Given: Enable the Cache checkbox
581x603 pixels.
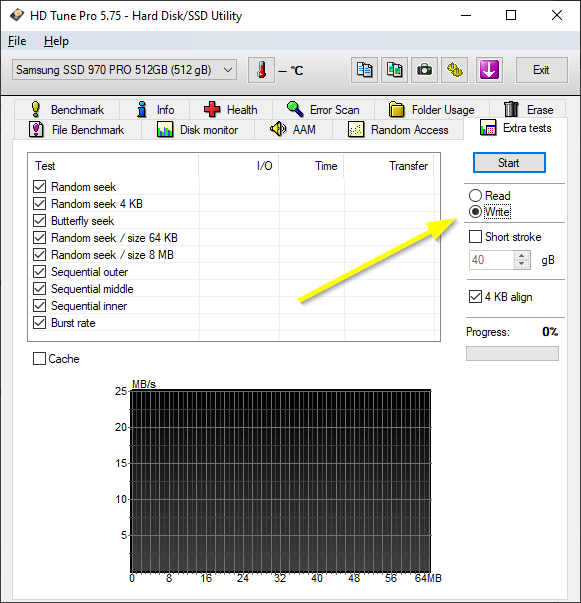Looking at the screenshot, I should pyautogui.click(x=39, y=359).
